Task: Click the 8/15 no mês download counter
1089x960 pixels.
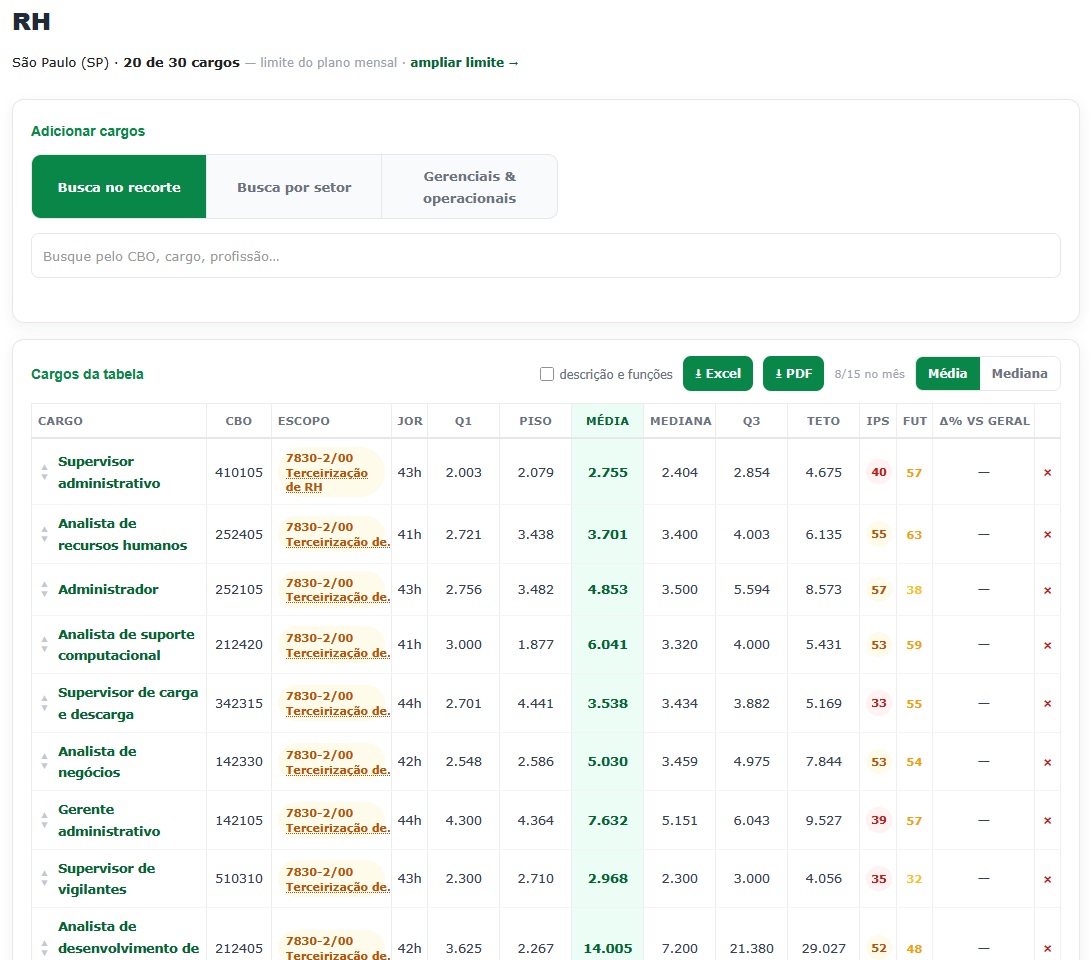Action: [x=870, y=374]
